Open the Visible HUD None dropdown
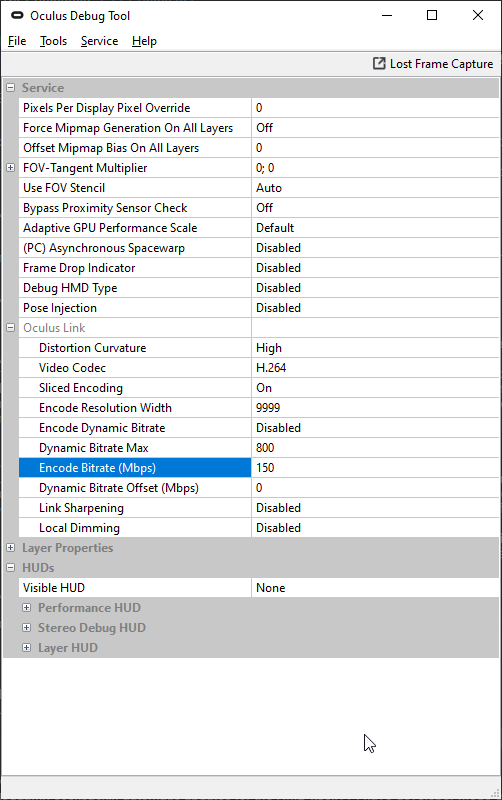The width and height of the screenshot is (502, 800). [375, 588]
